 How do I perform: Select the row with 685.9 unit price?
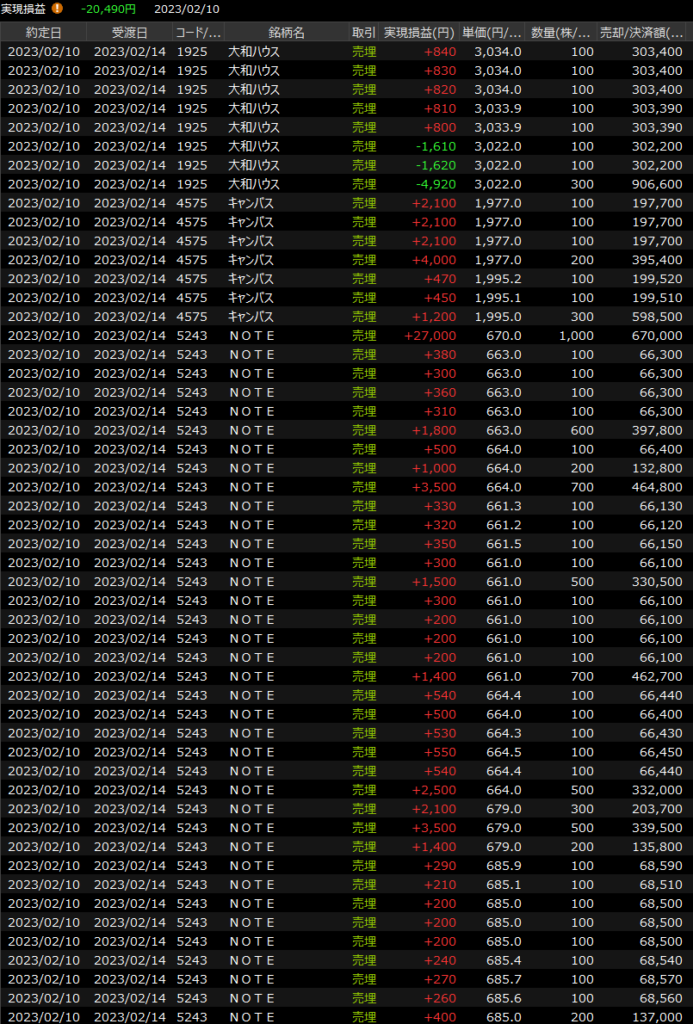(346, 866)
